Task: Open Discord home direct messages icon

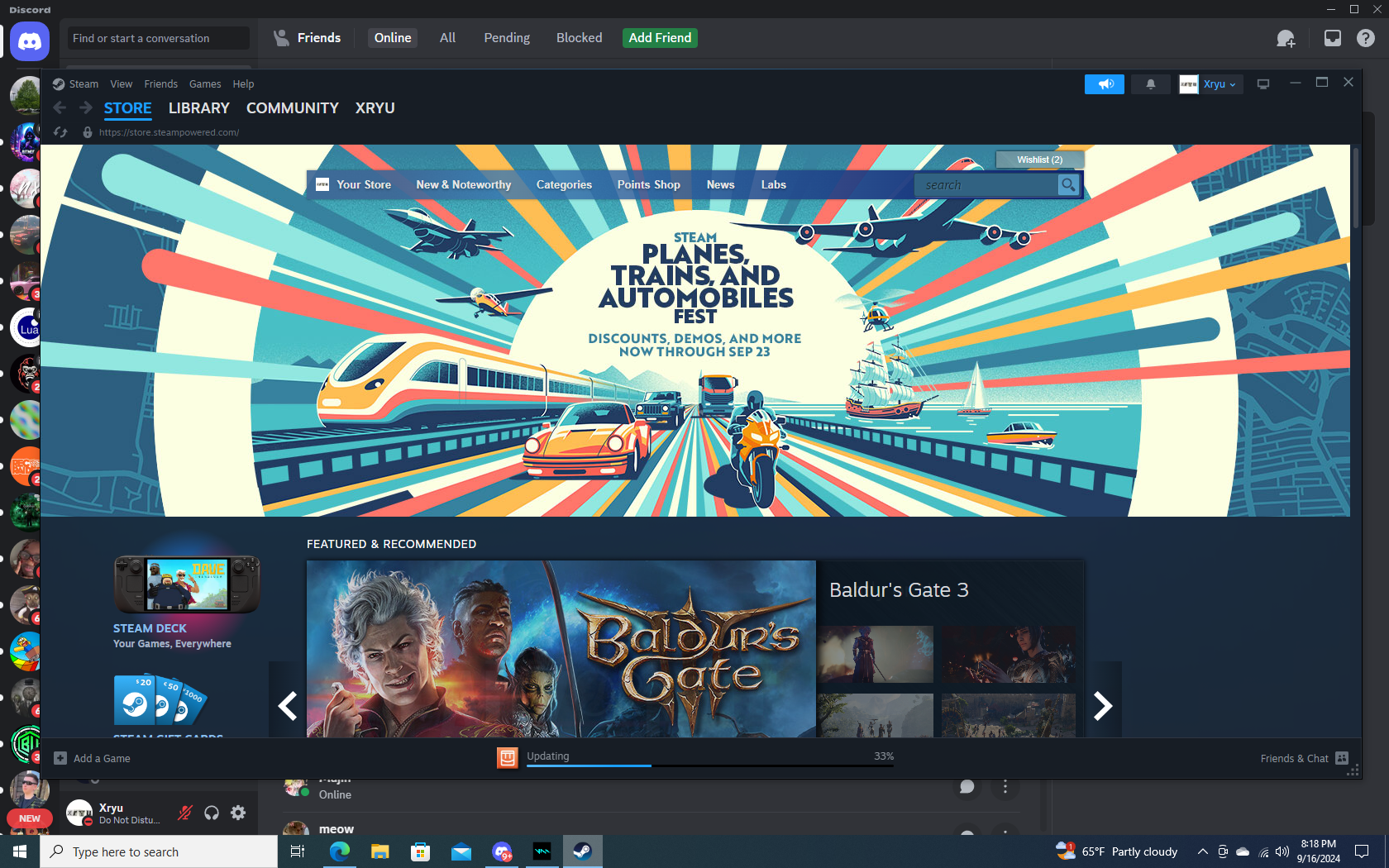Action: pyautogui.click(x=30, y=41)
